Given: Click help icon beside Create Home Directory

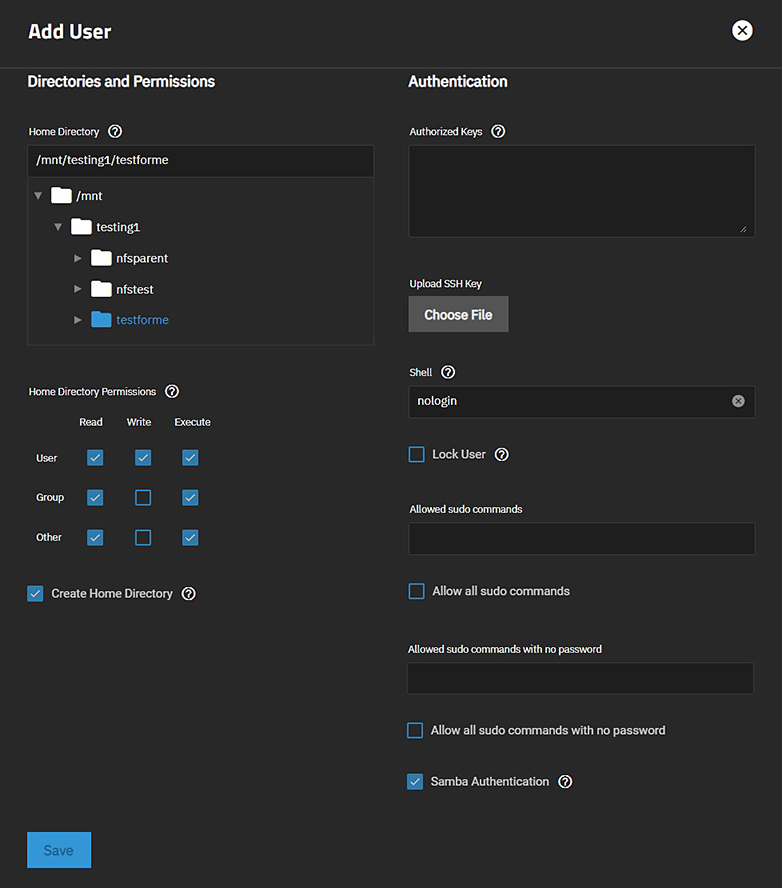Looking at the screenshot, I should 189,593.
